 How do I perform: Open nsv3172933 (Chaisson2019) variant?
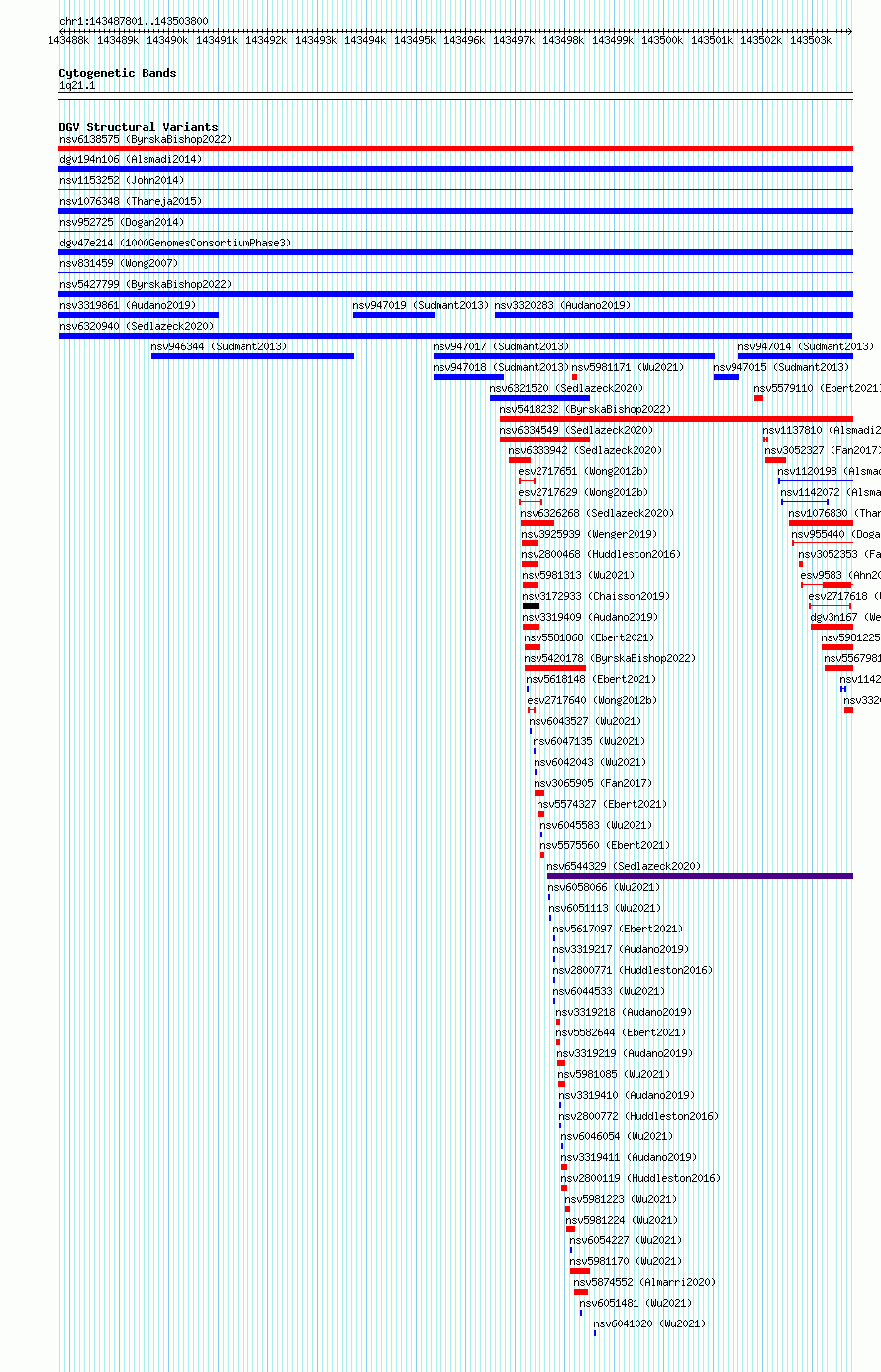point(597,596)
